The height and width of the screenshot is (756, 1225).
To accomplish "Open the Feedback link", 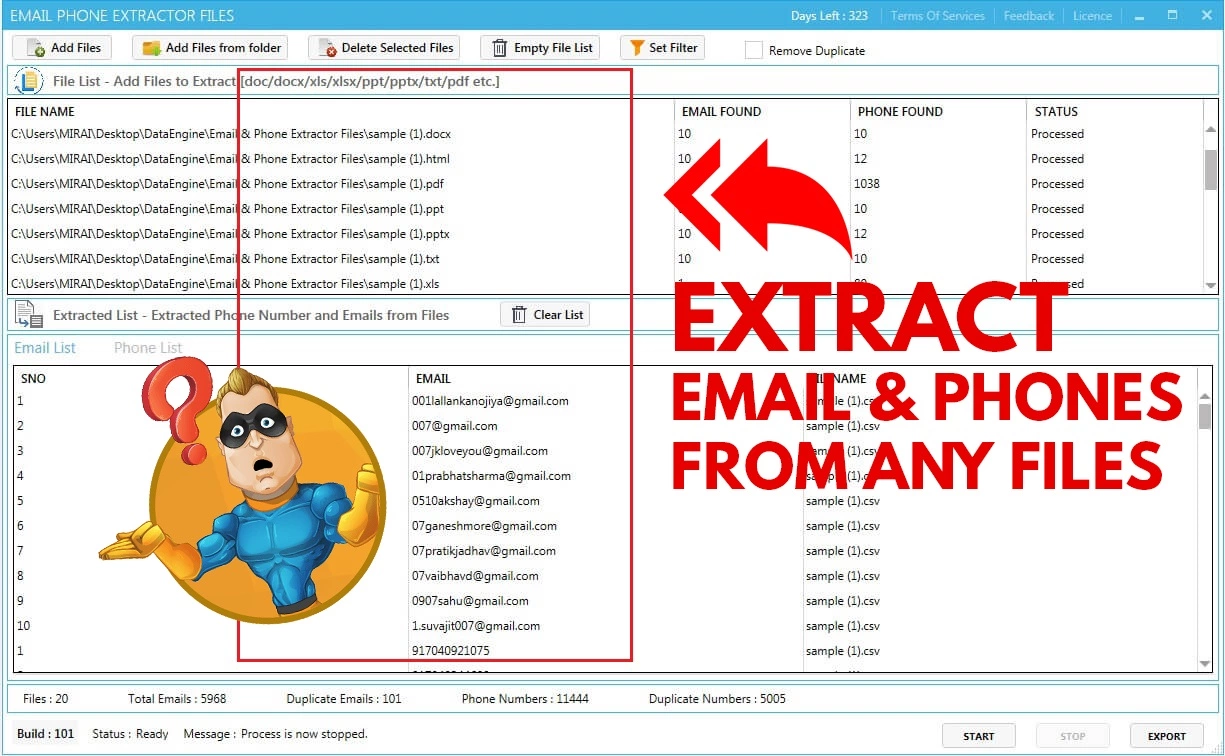I will point(1028,16).
